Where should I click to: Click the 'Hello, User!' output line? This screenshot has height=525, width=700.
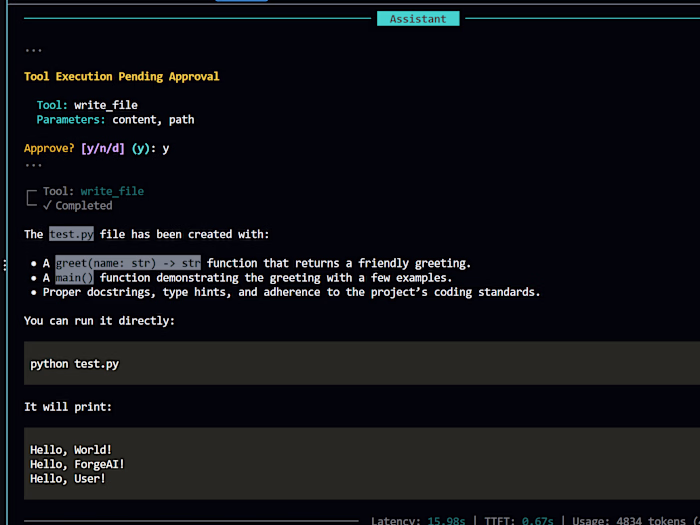point(68,479)
